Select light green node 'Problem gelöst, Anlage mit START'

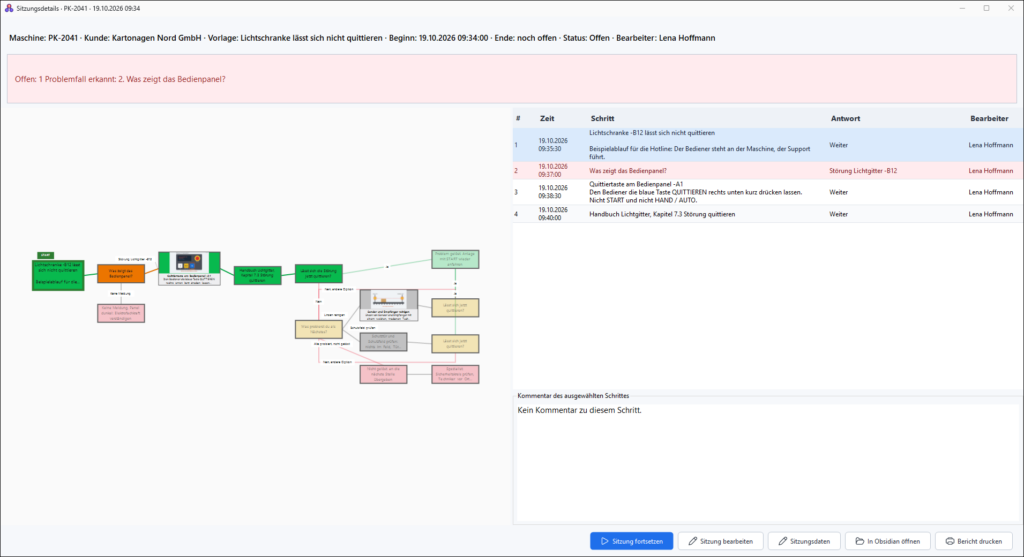click(x=455, y=259)
